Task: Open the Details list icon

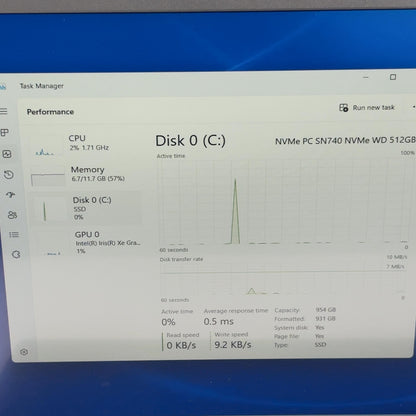Action: 14,235
